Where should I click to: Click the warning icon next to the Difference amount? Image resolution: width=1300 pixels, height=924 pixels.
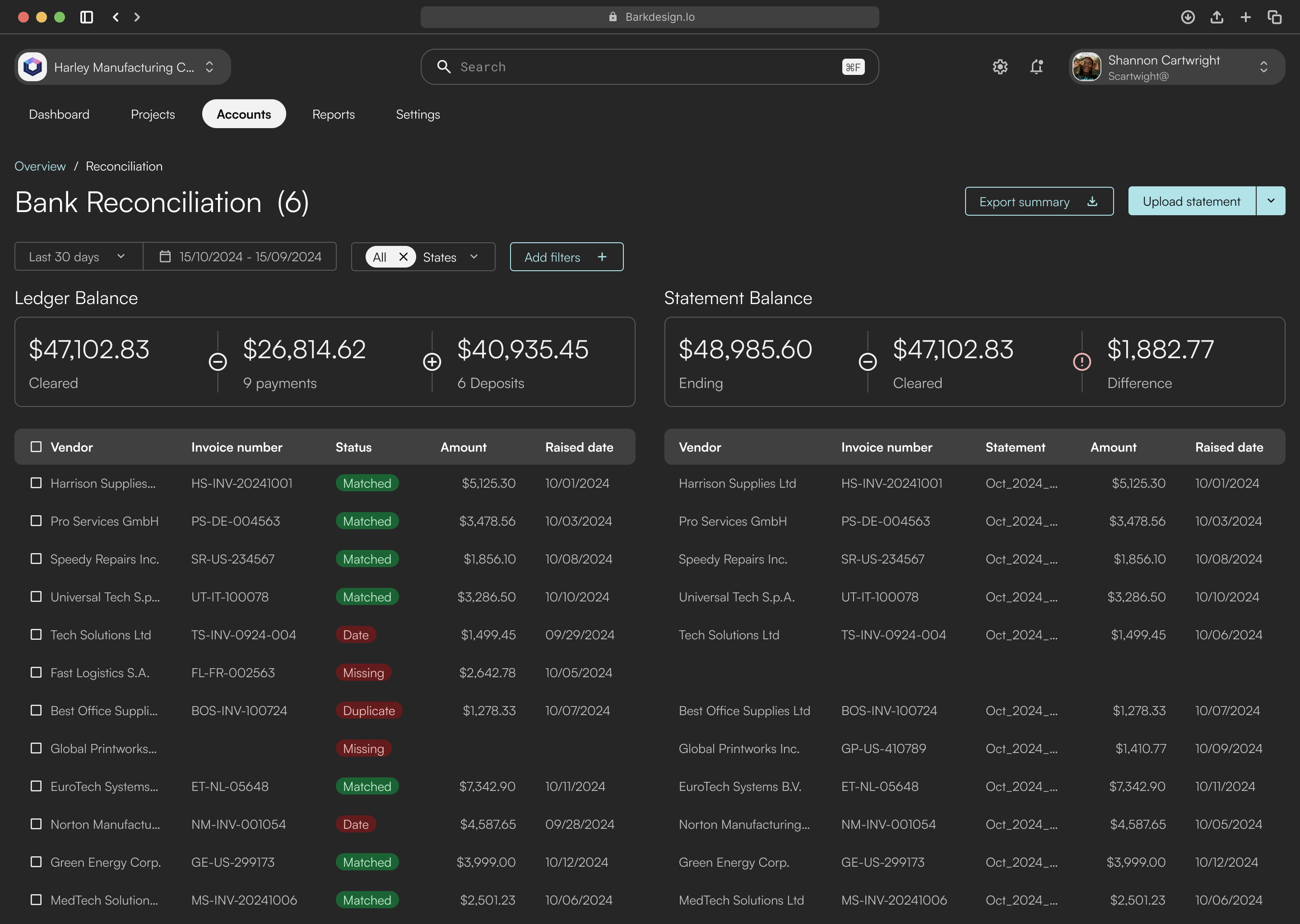point(1082,361)
